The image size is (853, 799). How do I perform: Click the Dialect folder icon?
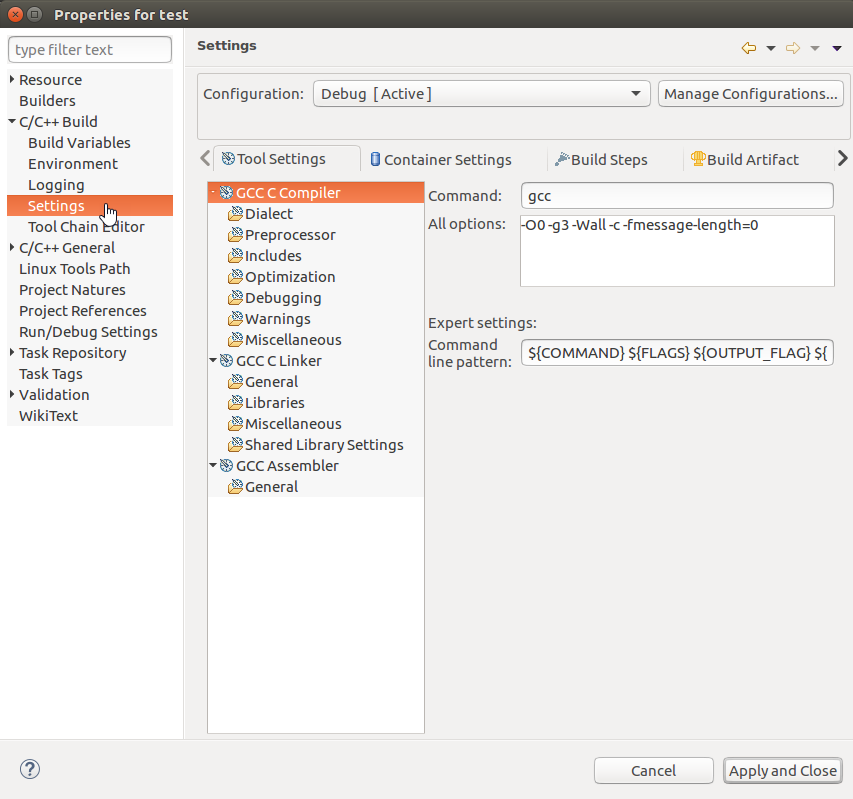pyautogui.click(x=235, y=214)
